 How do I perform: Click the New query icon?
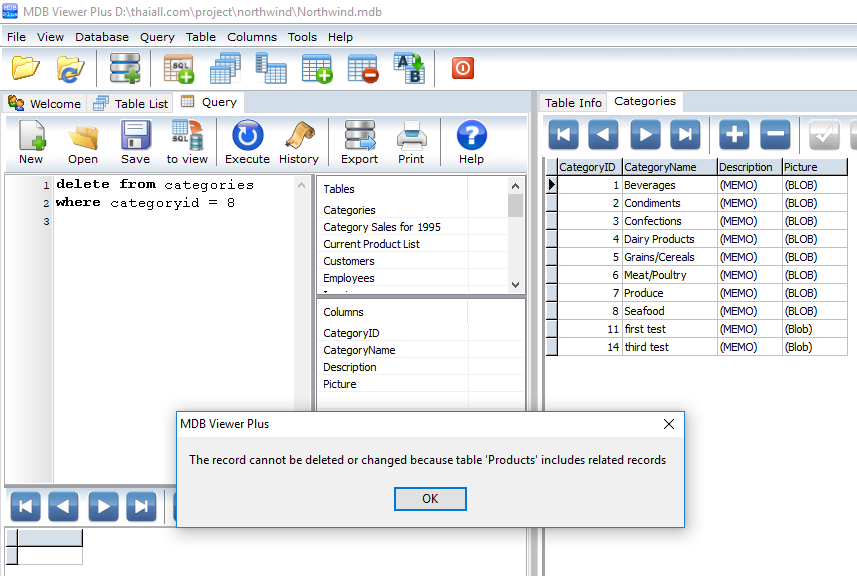click(31, 142)
